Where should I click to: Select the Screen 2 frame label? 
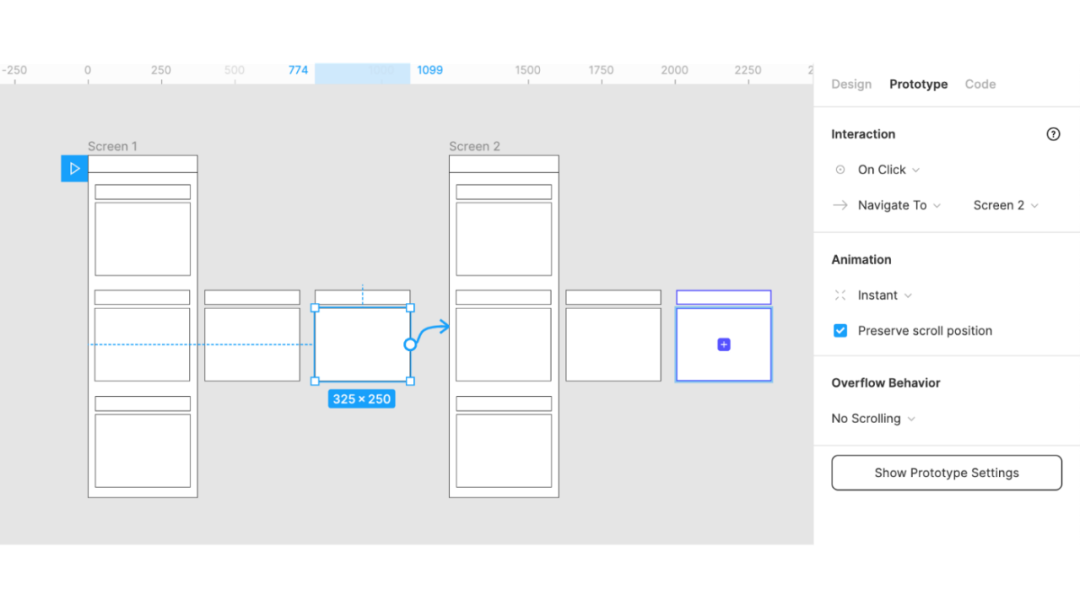(x=475, y=146)
